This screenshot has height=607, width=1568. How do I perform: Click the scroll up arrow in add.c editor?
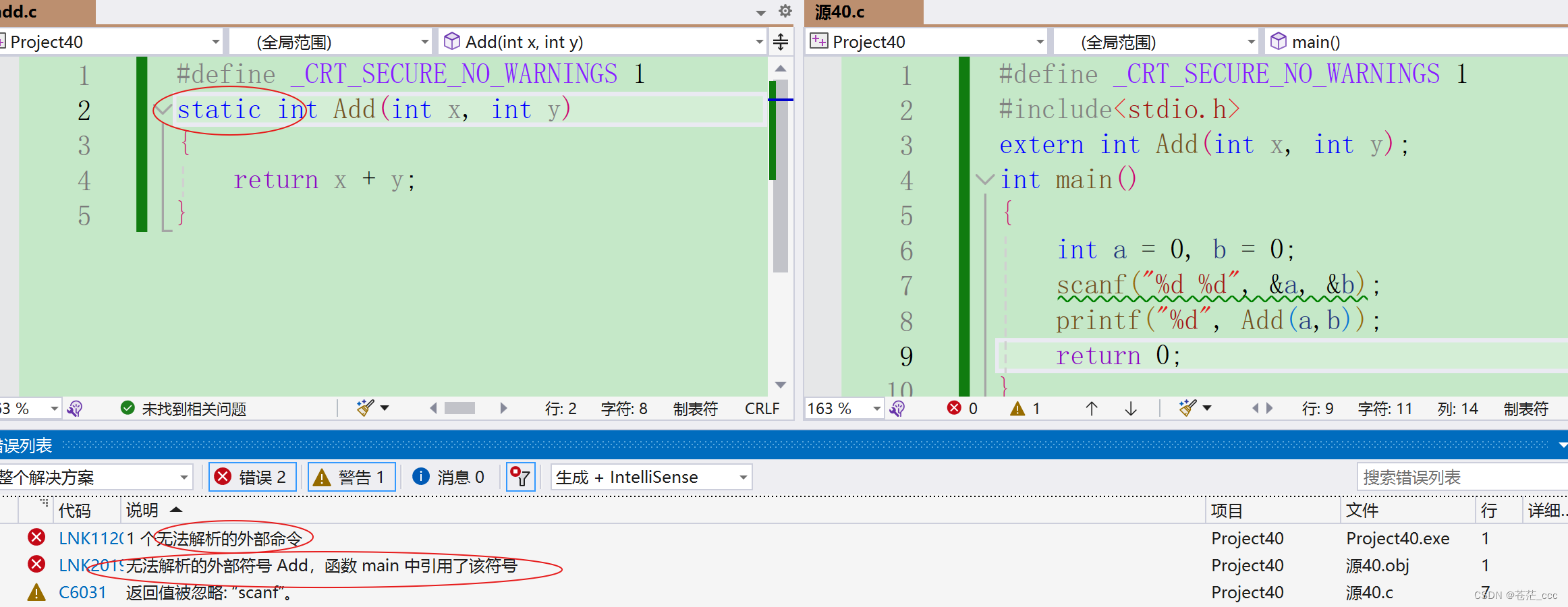[781, 68]
